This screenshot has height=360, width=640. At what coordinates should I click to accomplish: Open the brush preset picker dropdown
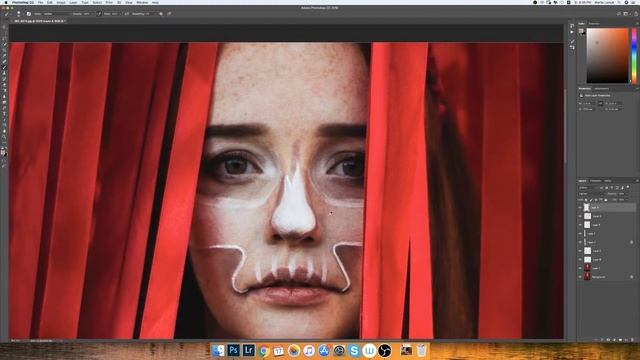tap(19, 14)
